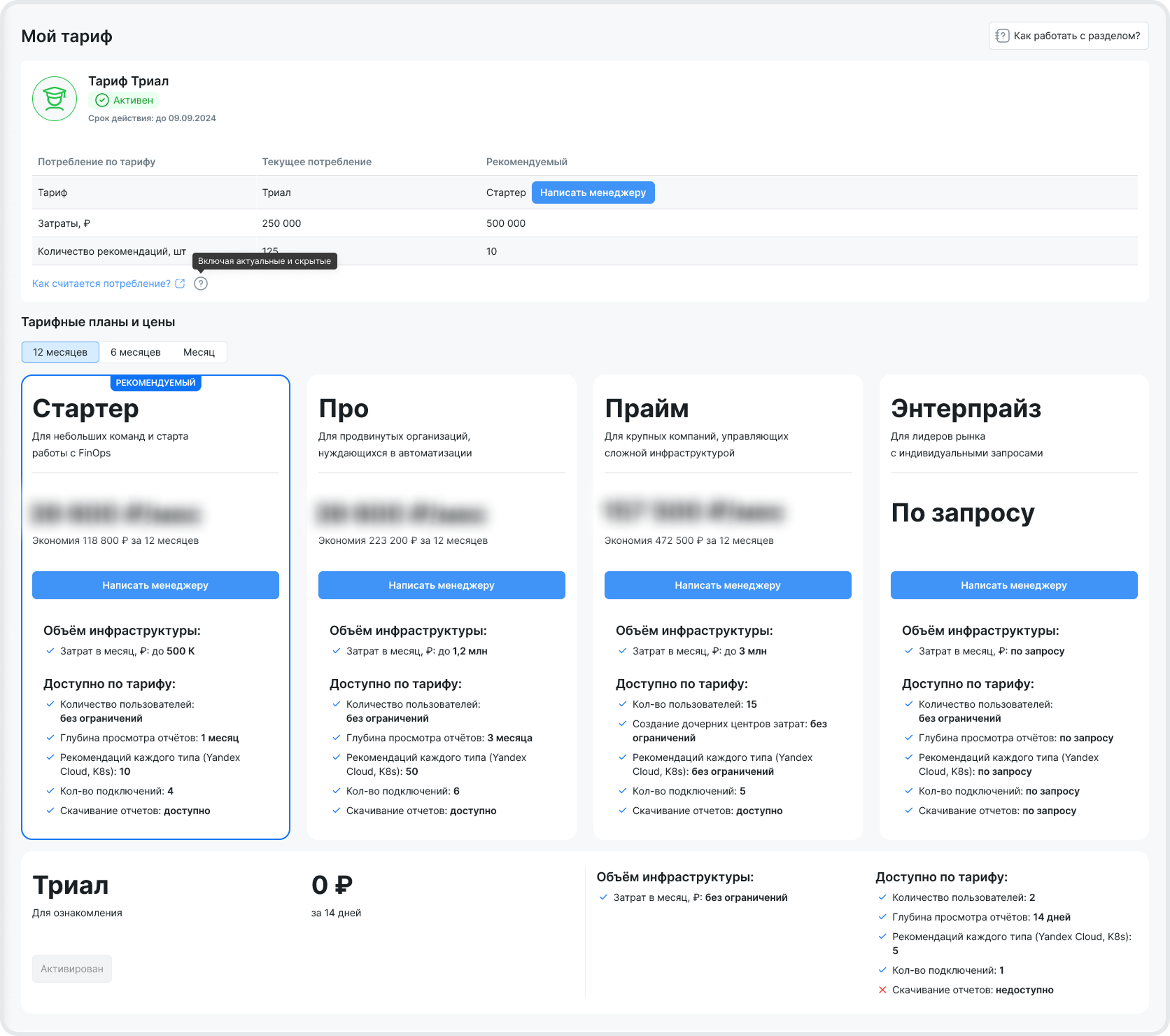Open 'Как считается потребление?' link

pos(101,283)
